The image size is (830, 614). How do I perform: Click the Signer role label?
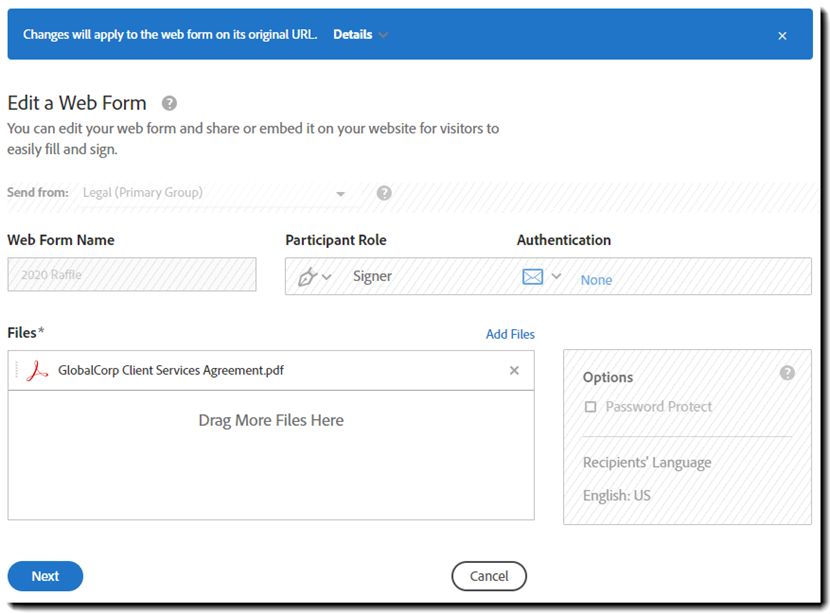(x=372, y=276)
